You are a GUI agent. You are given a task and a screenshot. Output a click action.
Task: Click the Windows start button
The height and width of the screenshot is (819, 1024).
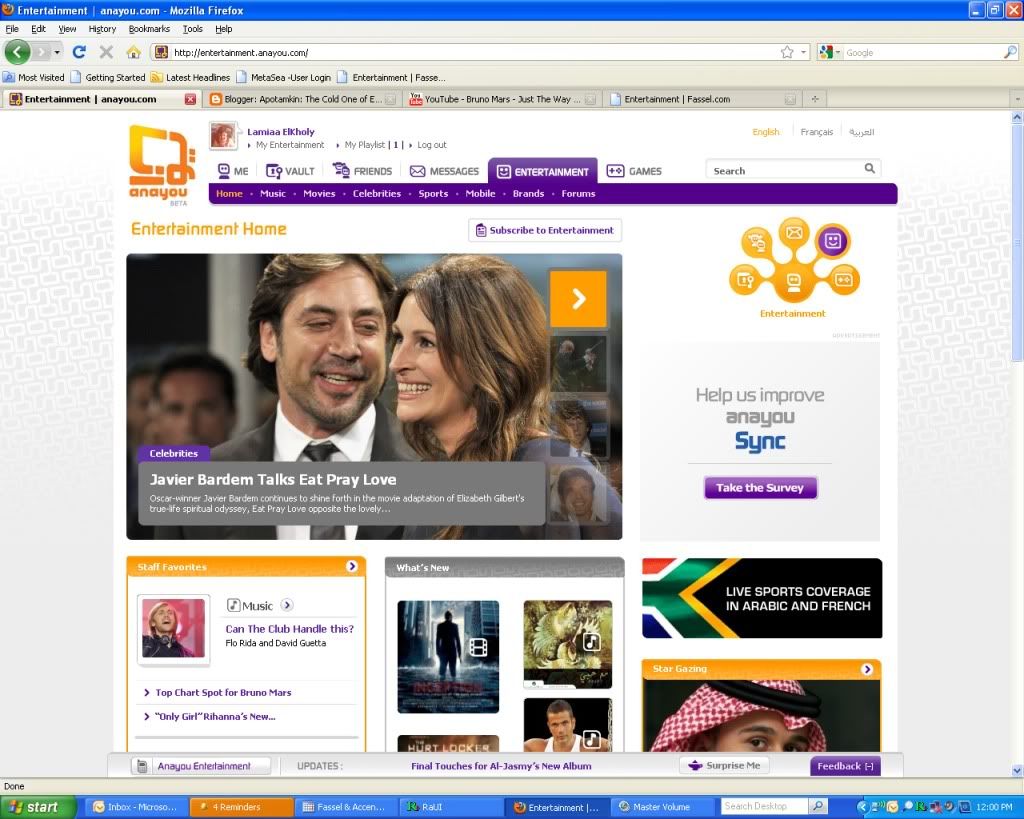click(x=37, y=807)
